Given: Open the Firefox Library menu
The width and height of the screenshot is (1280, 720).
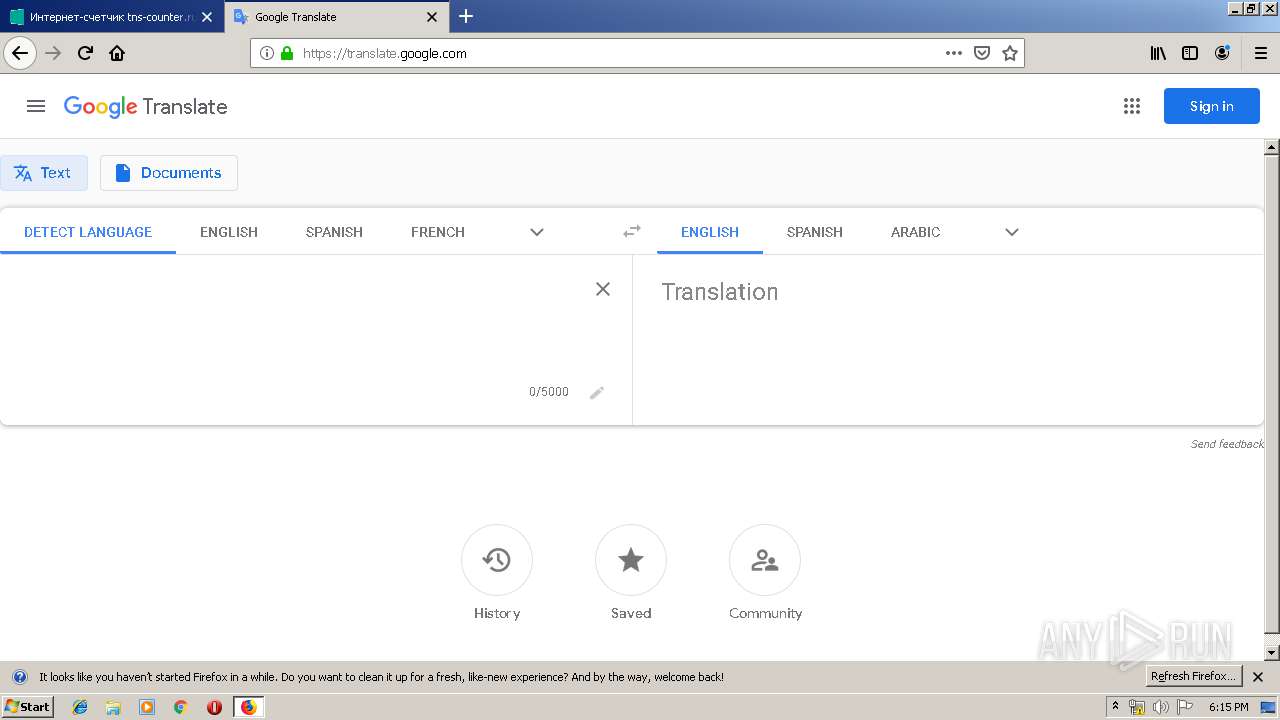Looking at the screenshot, I should click(1158, 54).
